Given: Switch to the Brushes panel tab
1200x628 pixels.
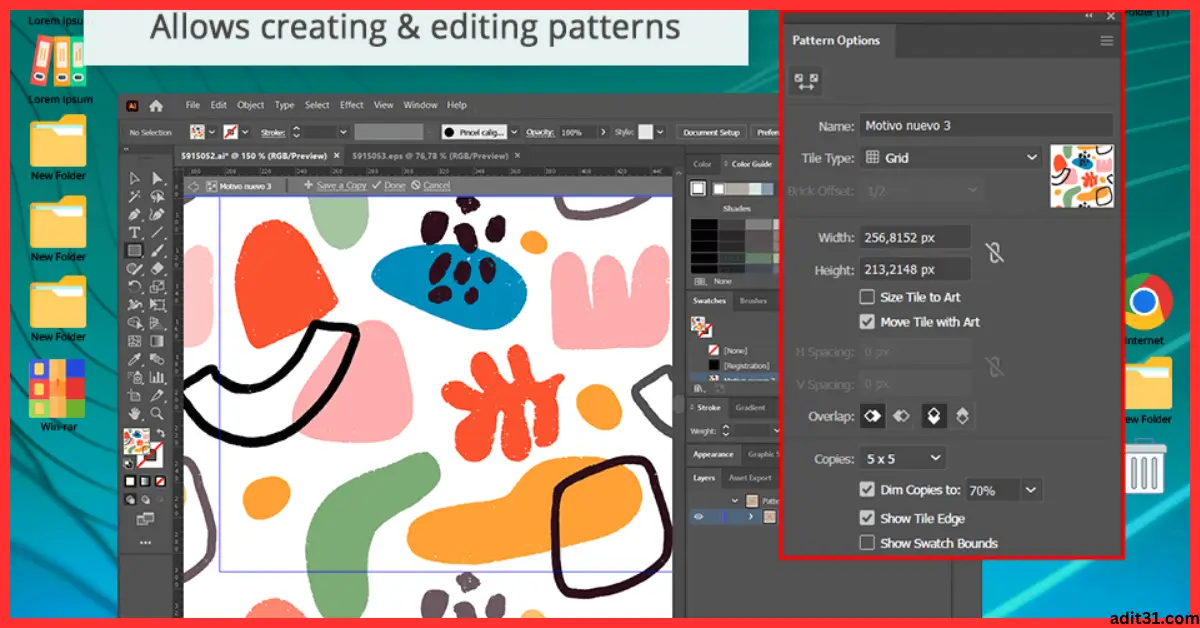Looking at the screenshot, I should 753,301.
